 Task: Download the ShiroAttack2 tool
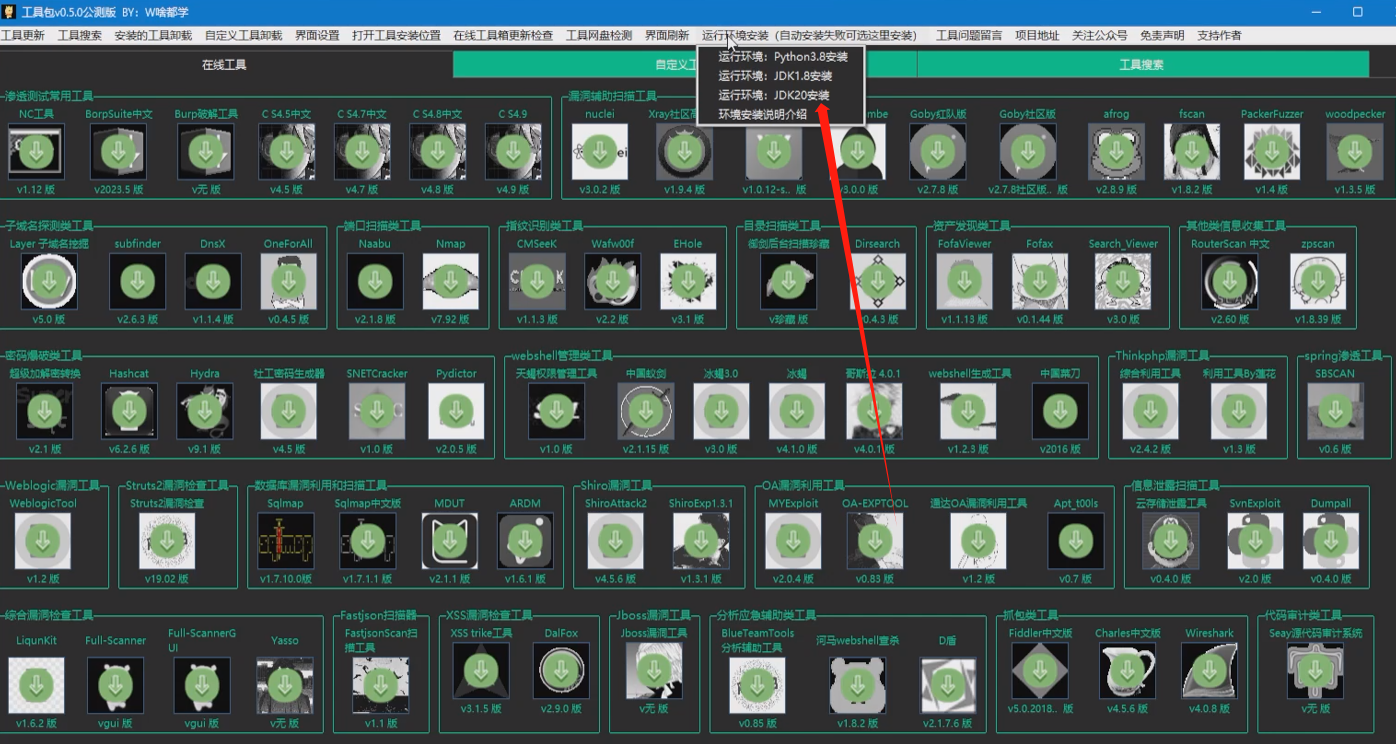coord(615,541)
